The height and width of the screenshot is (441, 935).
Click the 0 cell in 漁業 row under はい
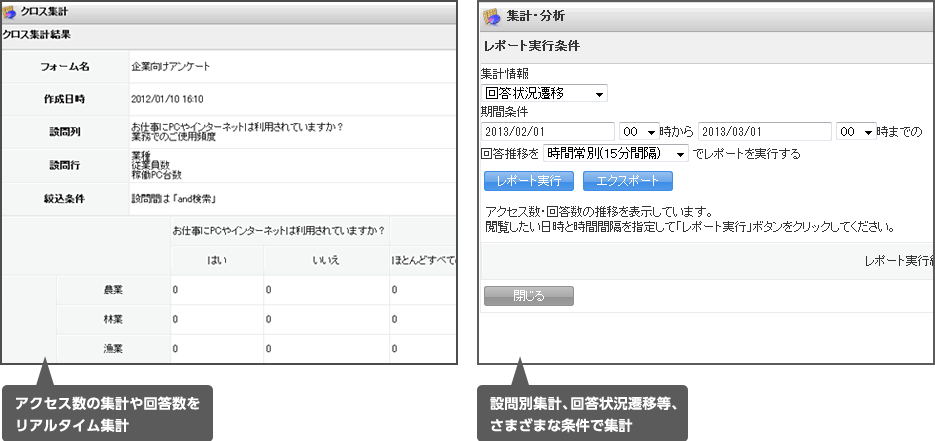217,349
